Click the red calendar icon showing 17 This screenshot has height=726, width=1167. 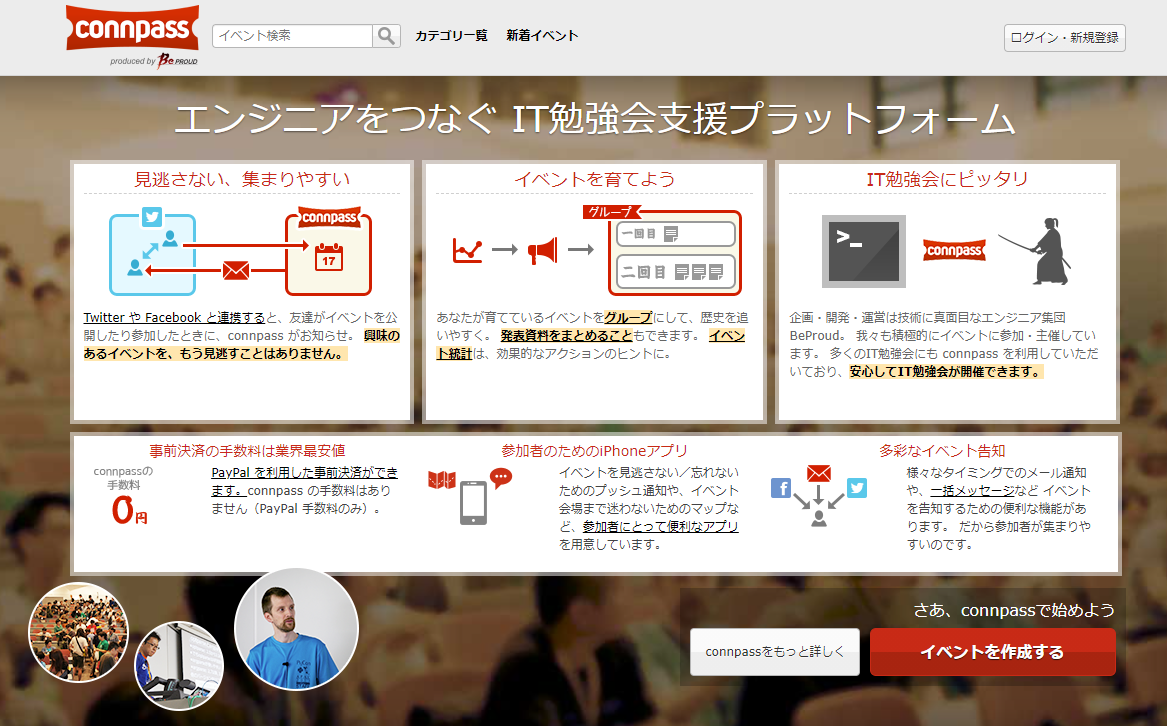pyautogui.click(x=328, y=257)
